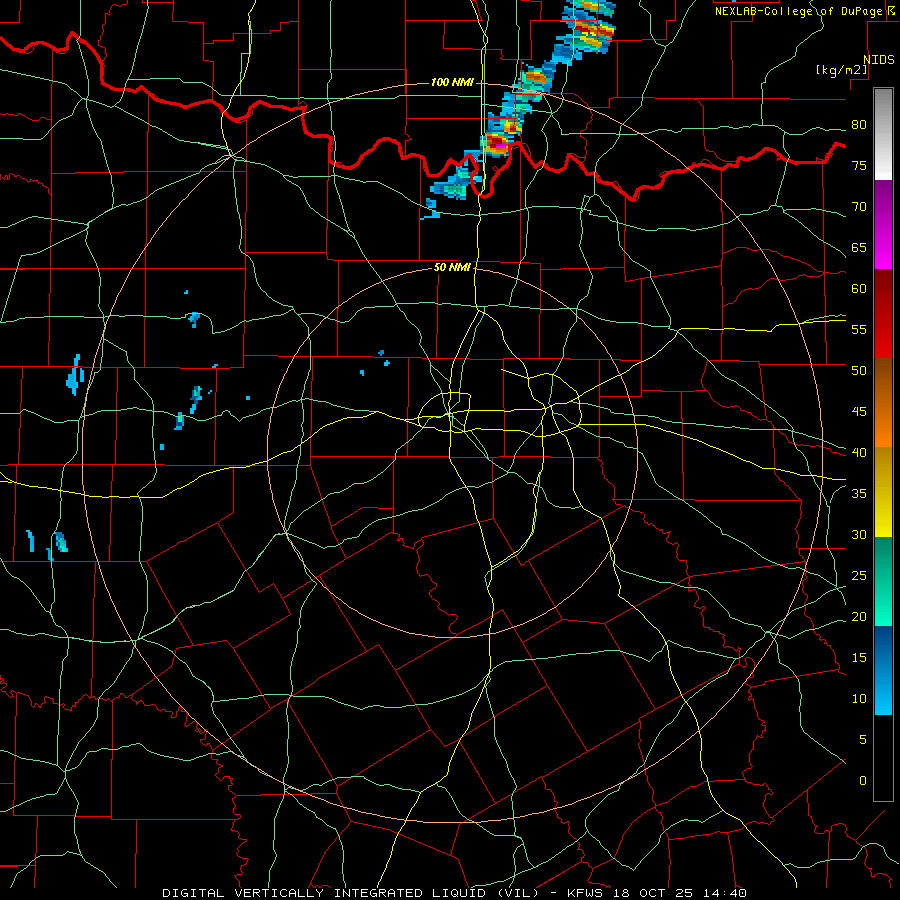This screenshot has height=900, width=900.
Task: Click the color scale value 35
Action: [x=859, y=493]
